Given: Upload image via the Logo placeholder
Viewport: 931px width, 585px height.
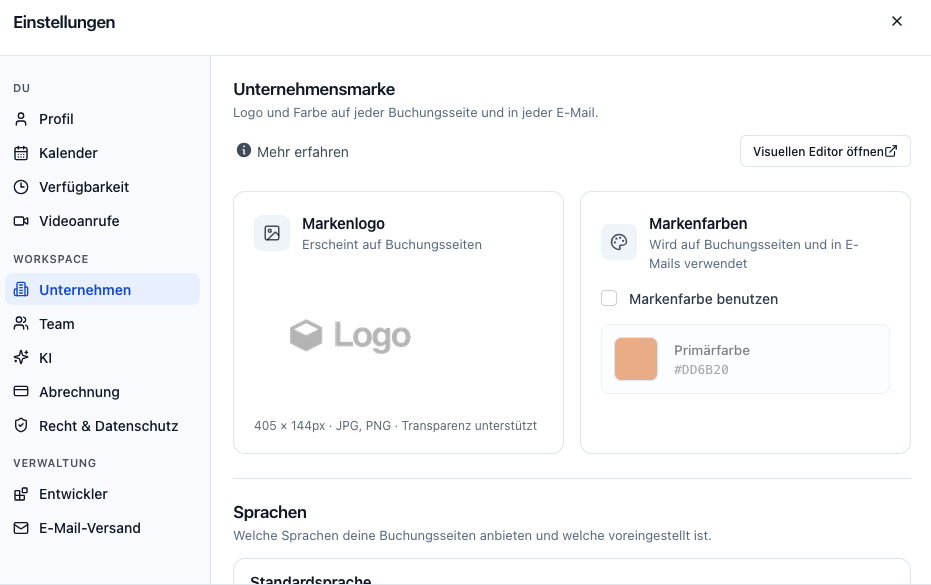Looking at the screenshot, I should tap(350, 336).
